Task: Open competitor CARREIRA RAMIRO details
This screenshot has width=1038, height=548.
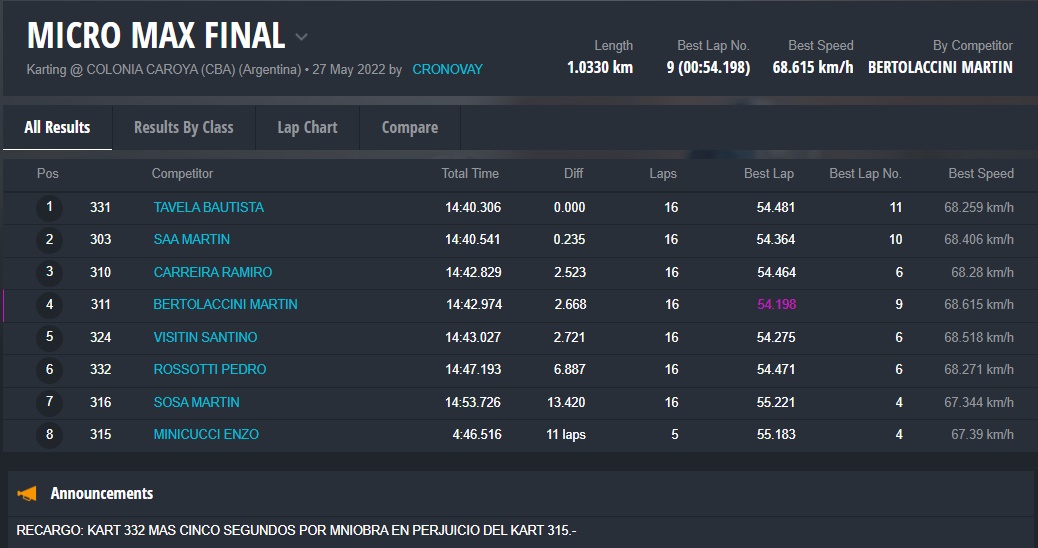Action: (212, 273)
